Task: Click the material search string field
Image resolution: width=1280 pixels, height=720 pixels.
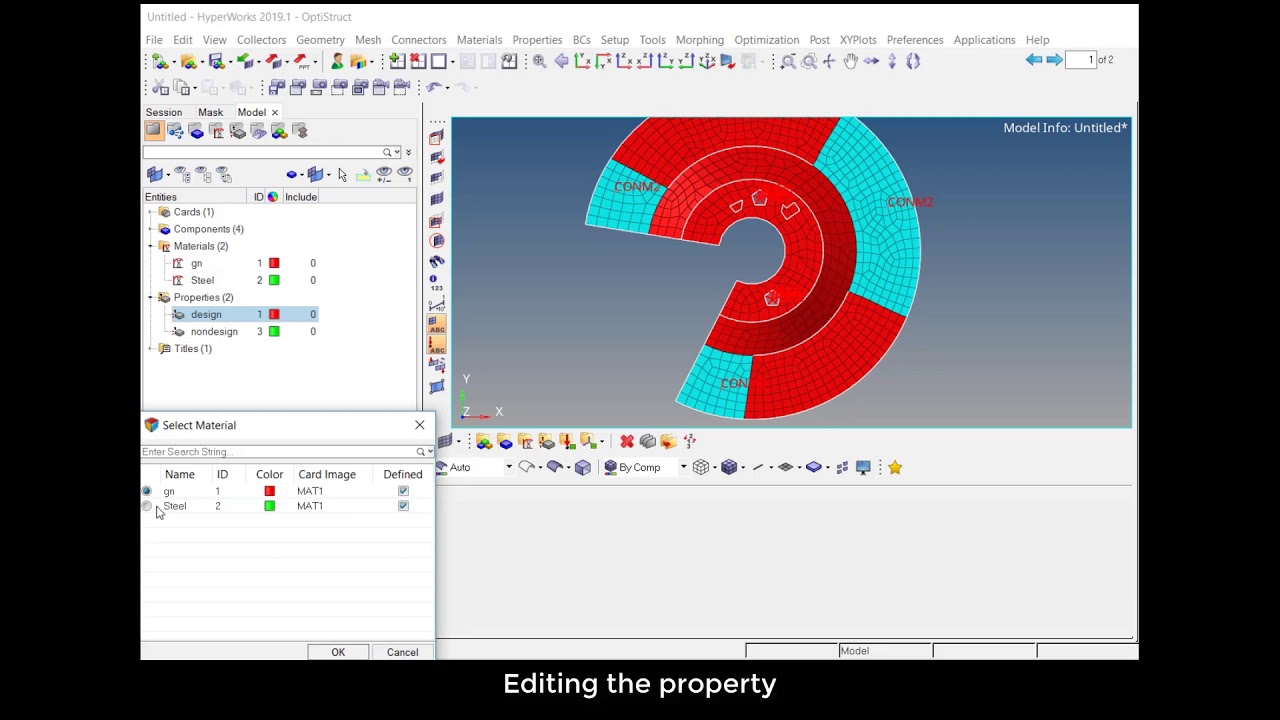Action: pos(279,452)
